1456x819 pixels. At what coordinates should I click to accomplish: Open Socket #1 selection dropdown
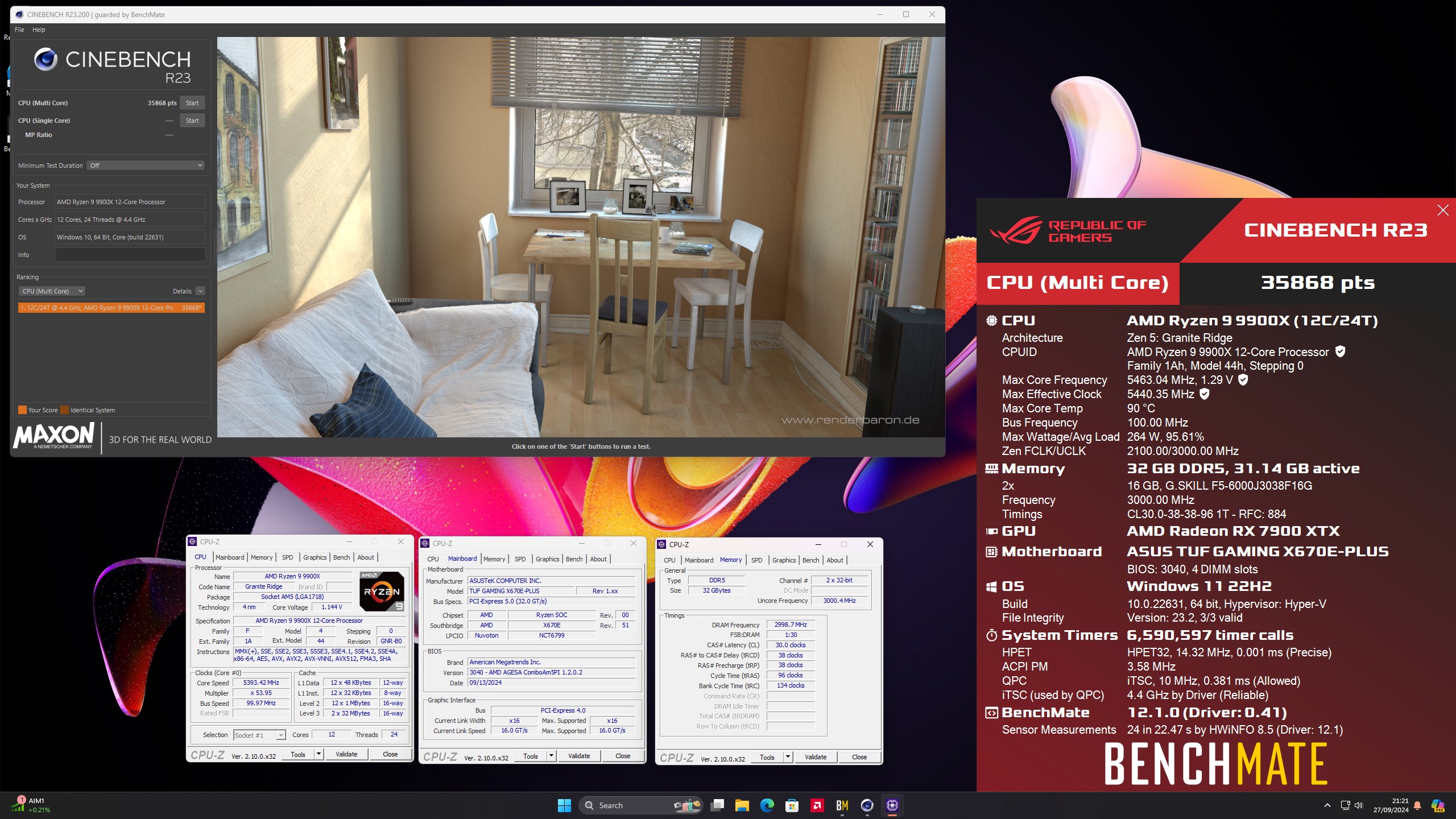pos(259,735)
